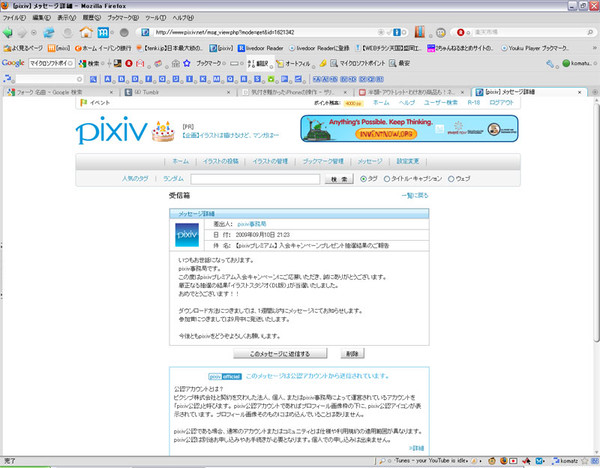
Task: Click the search magnifier in search box
Action: 590,33
